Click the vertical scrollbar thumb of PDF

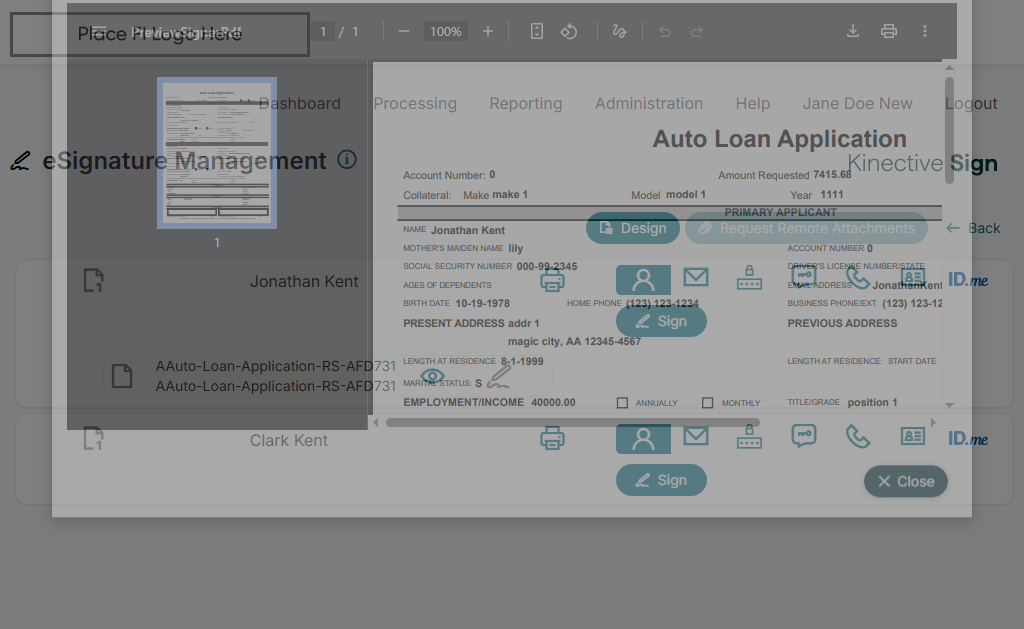(x=950, y=131)
